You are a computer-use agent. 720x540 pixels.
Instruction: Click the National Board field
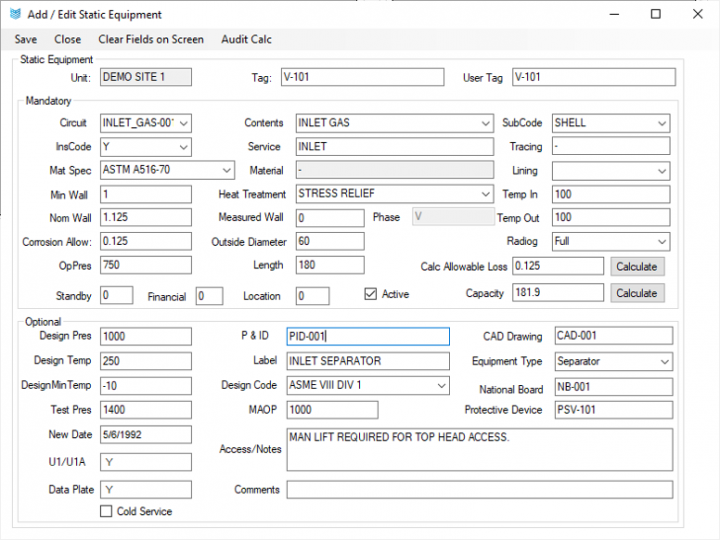[614, 387]
